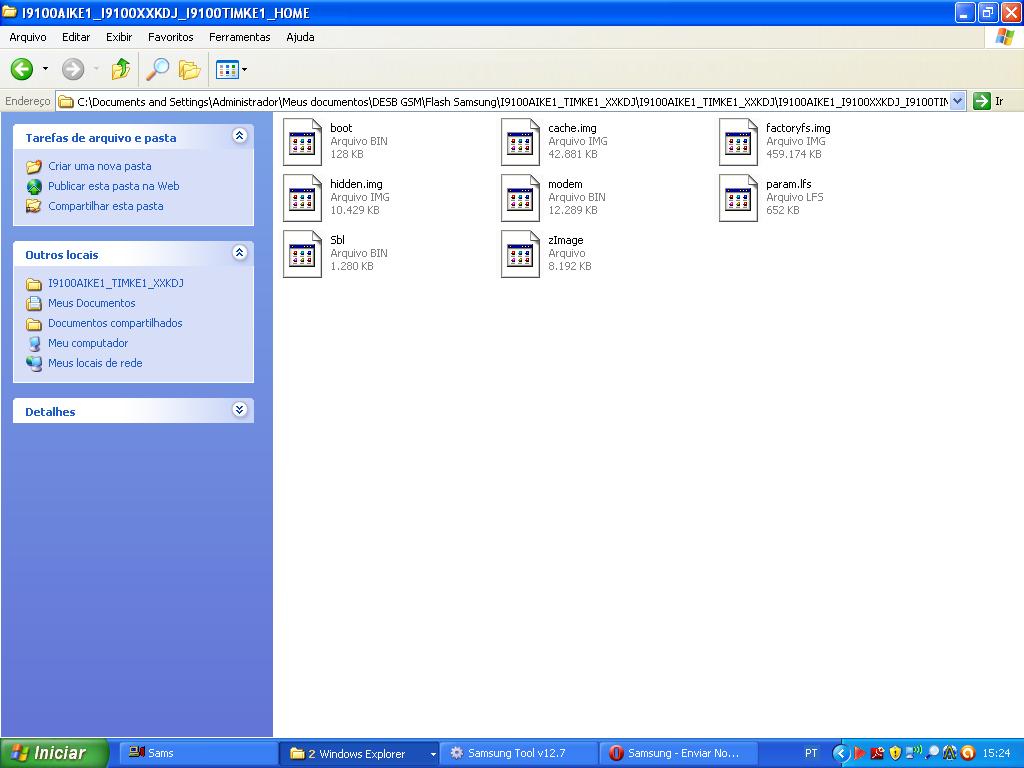This screenshot has width=1024, height=768.
Task: Select the Sbl file icon
Action: [x=302, y=254]
